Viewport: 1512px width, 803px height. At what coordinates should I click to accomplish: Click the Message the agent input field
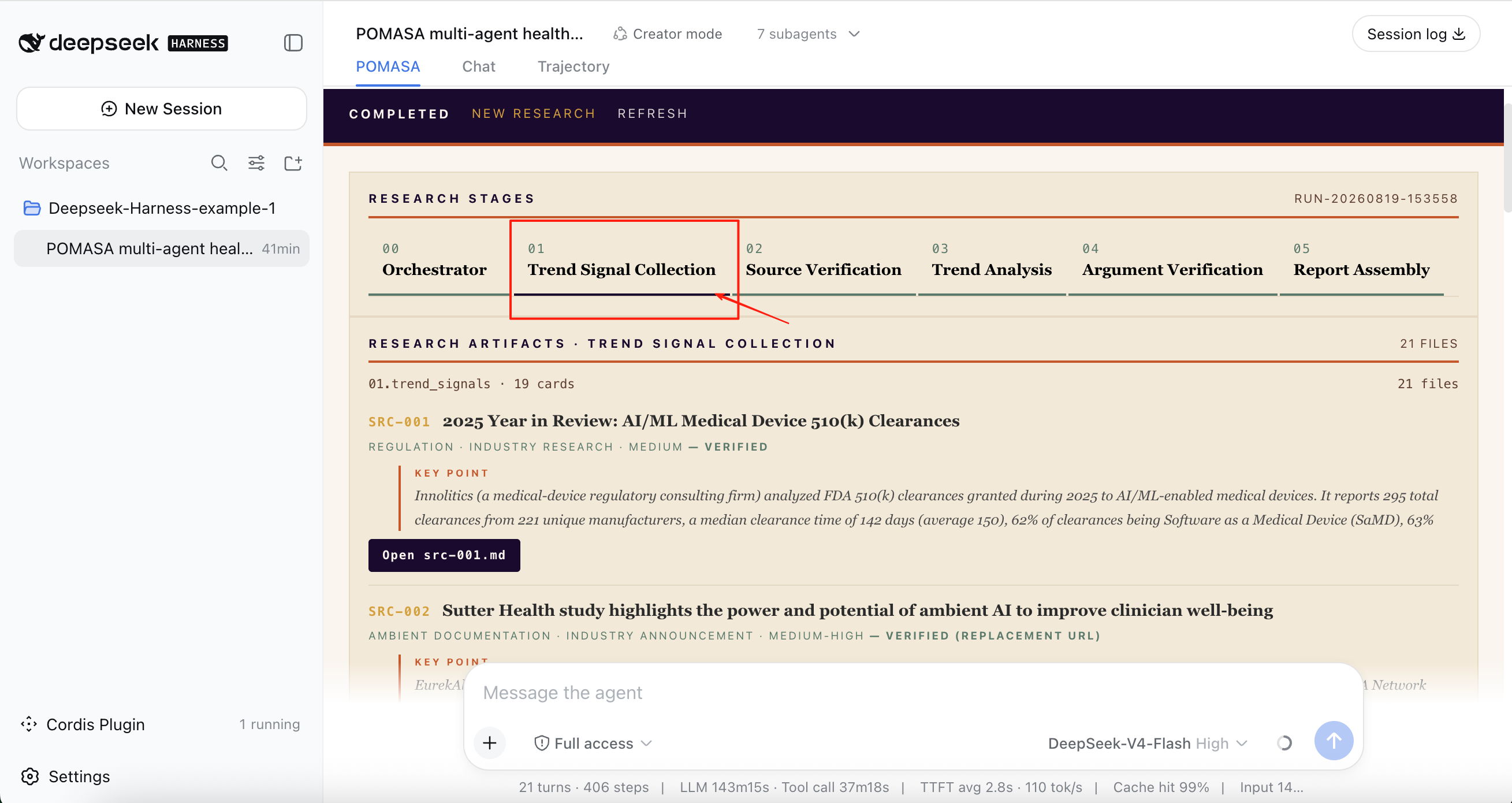click(913, 693)
